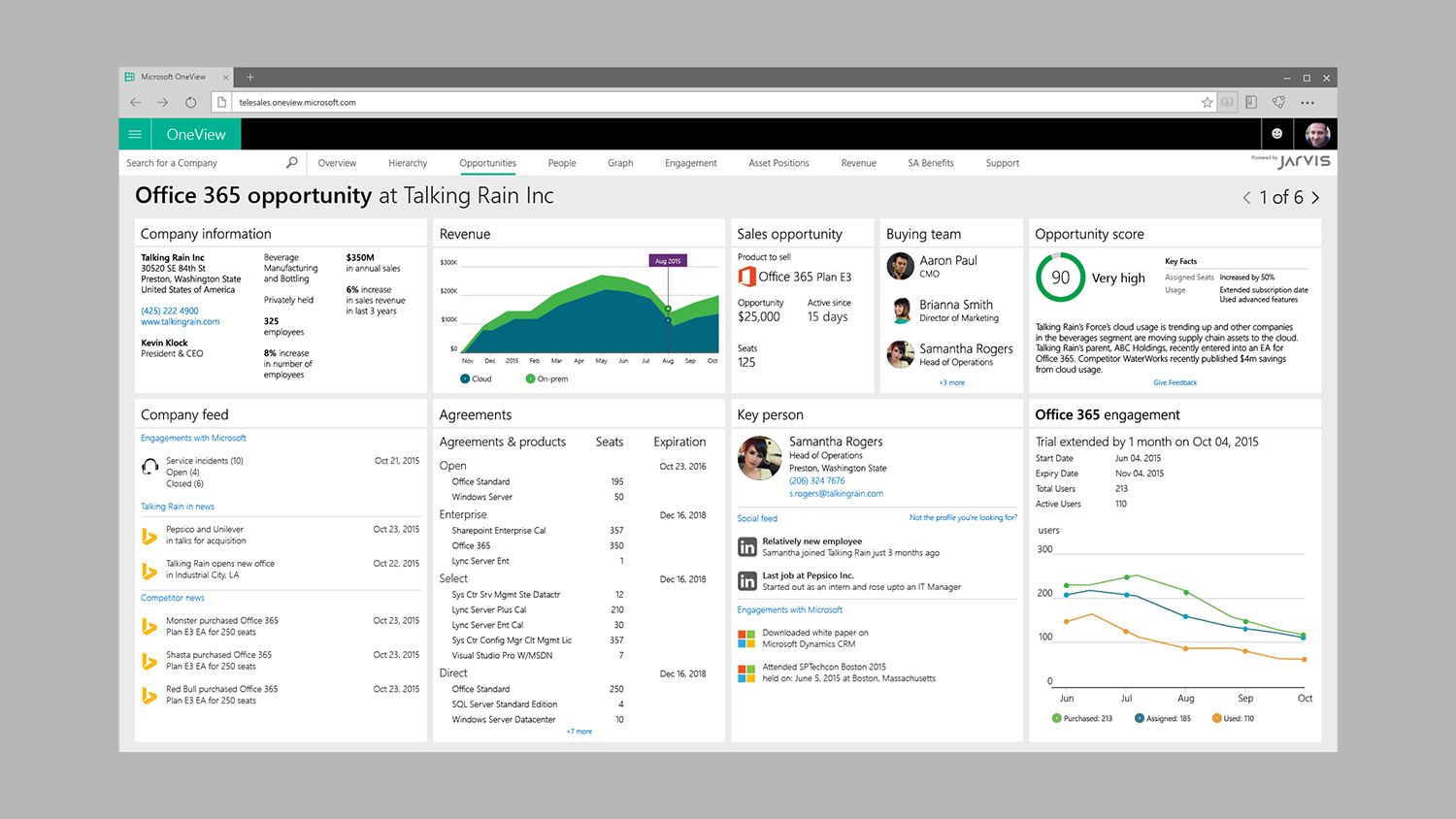Image resolution: width=1456 pixels, height=819 pixels.
Task: Open the People tab
Action: [x=562, y=163]
